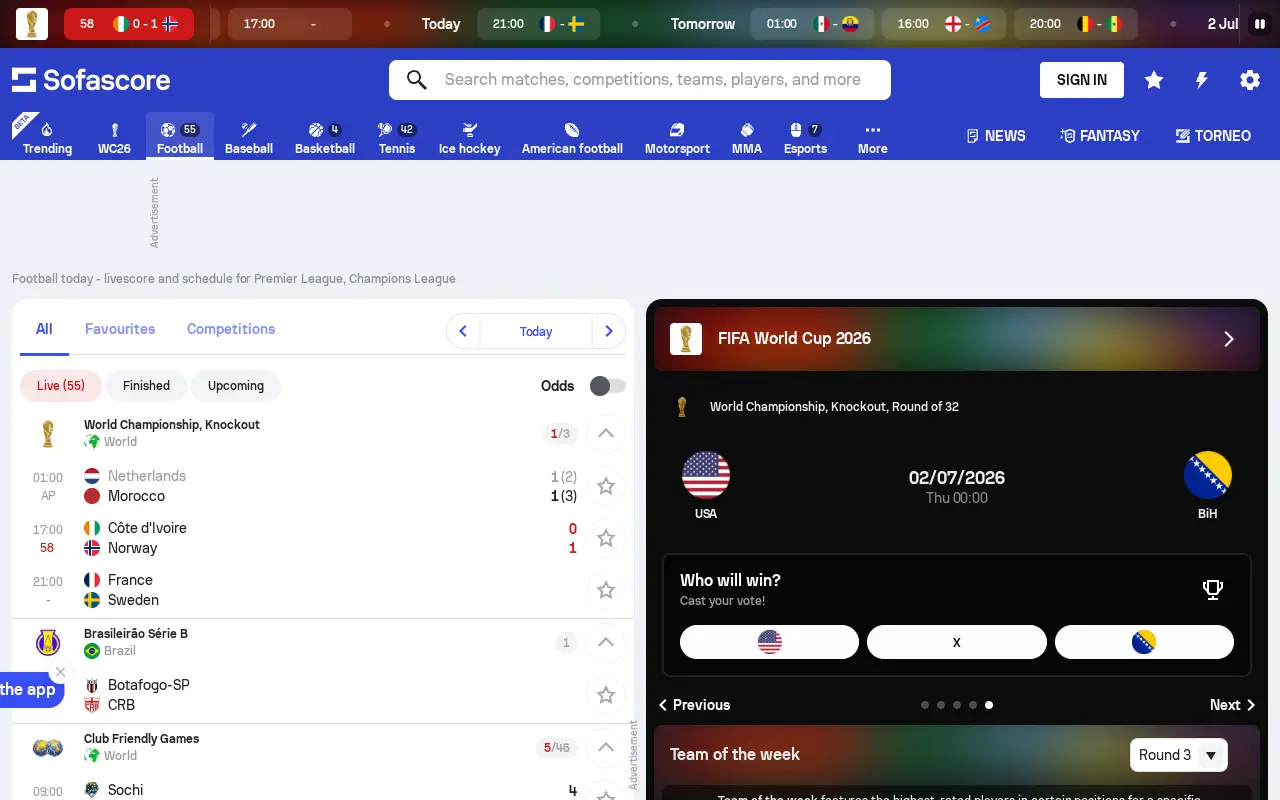
Task: Filter matches by Live (55)
Action: [x=61, y=385]
